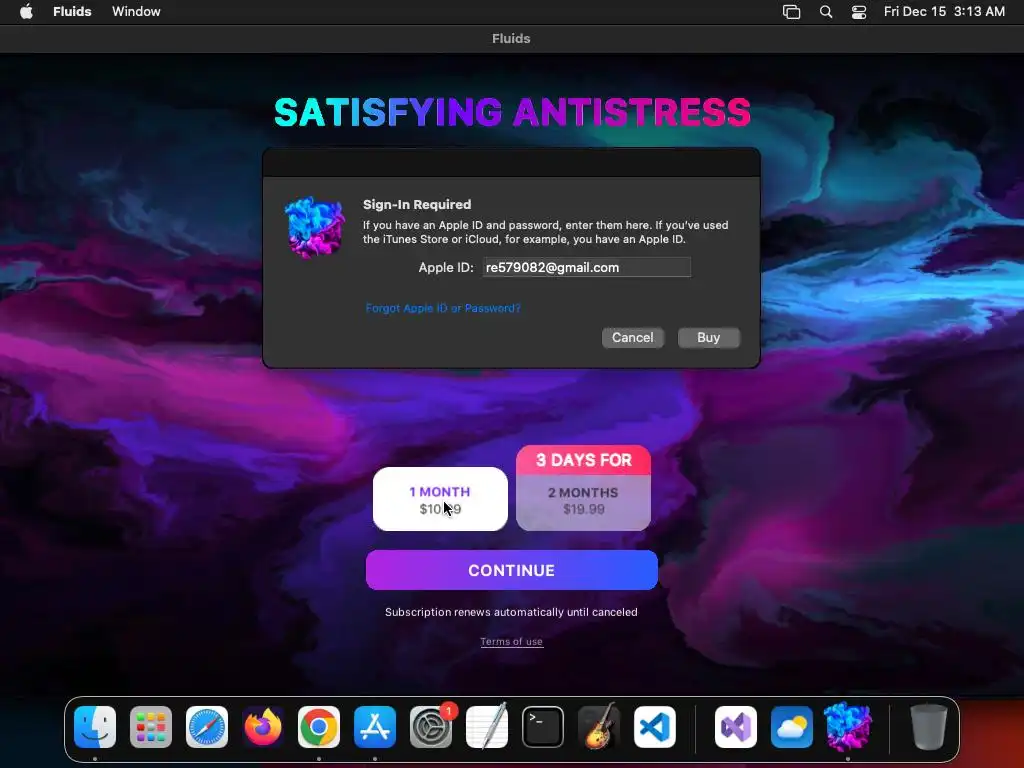Viewport: 1024px width, 768px height.
Task: Open the Apple menu
Action: (x=26, y=12)
